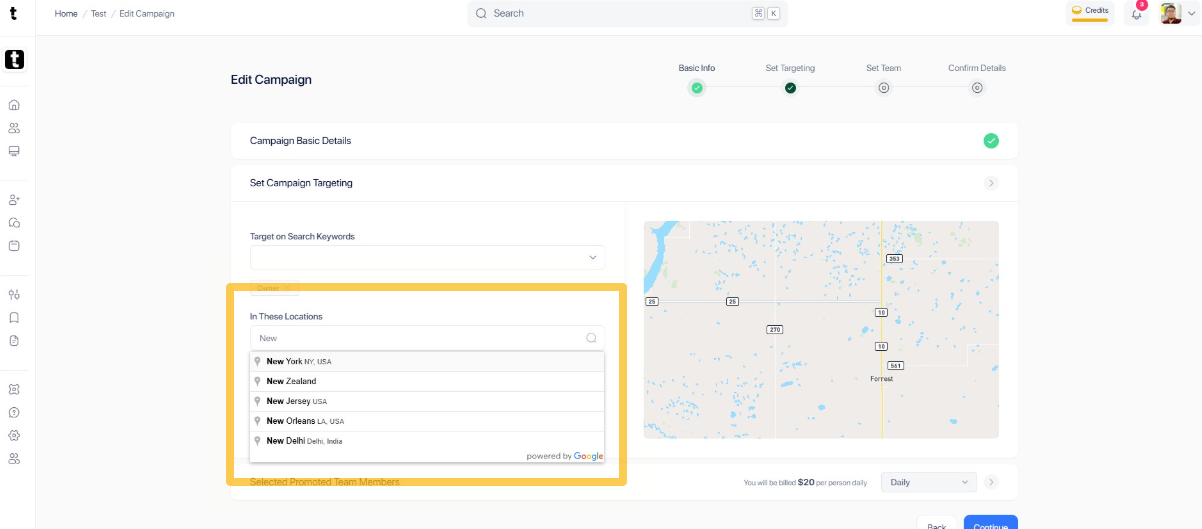Click the top Search field
Screen dimensions: 1202x529
pyautogui.click(x=627, y=14)
